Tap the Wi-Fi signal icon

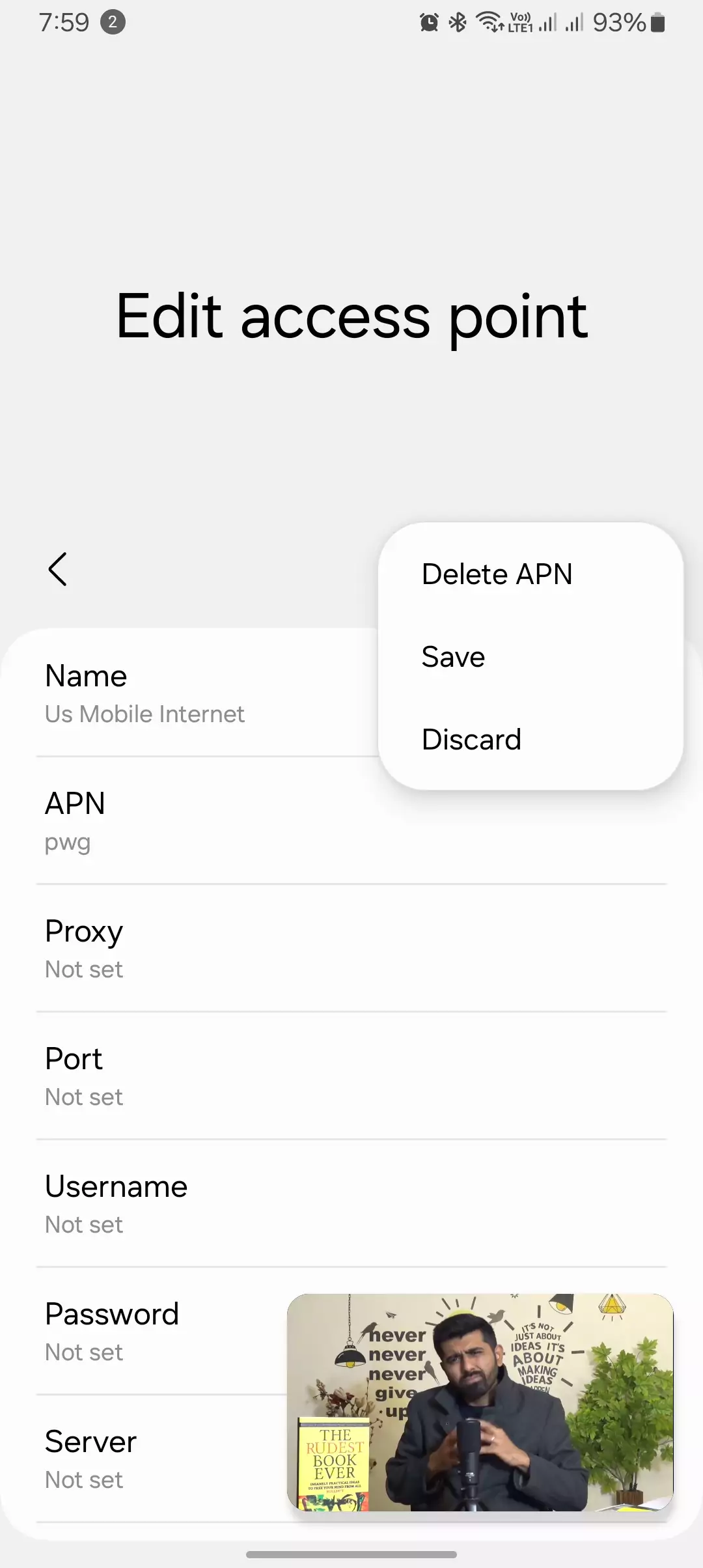(x=489, y=22)
